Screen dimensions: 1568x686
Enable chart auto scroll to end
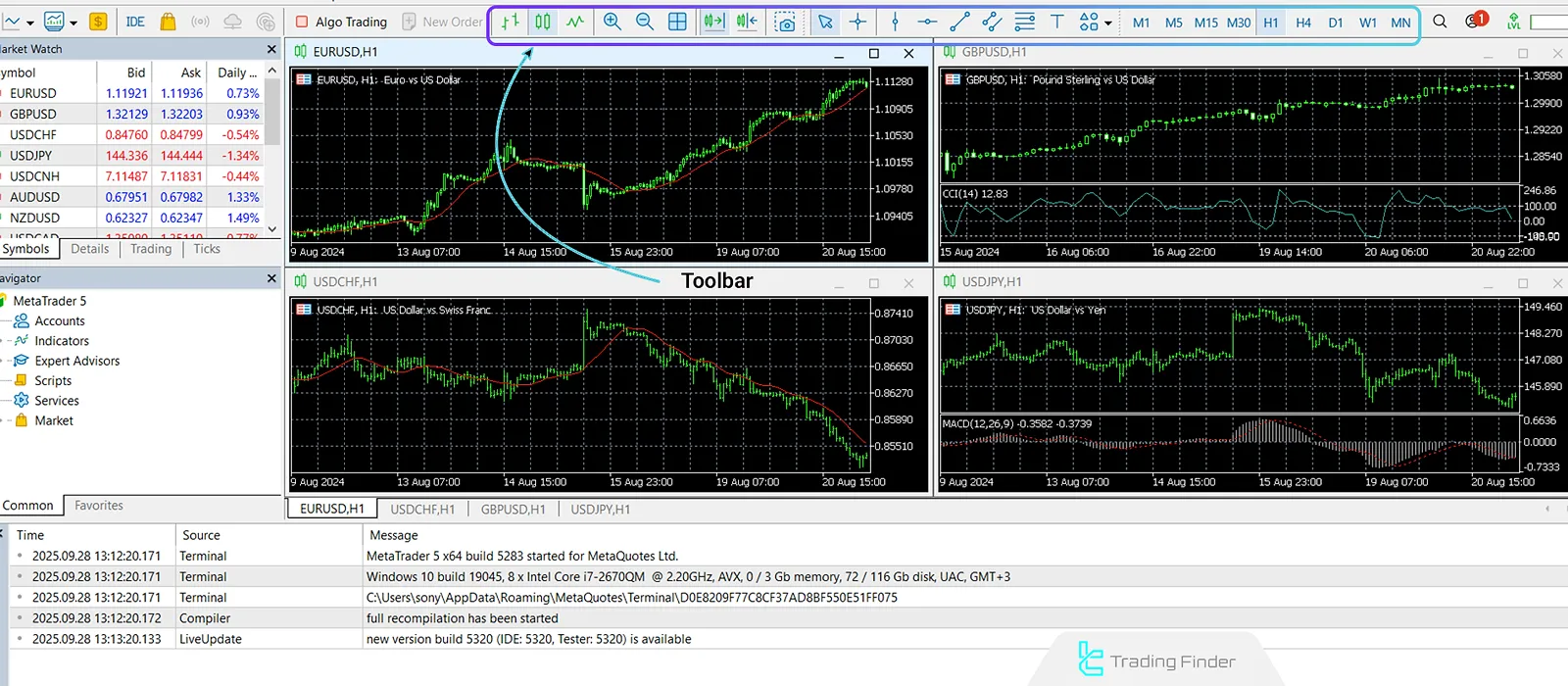714,22
